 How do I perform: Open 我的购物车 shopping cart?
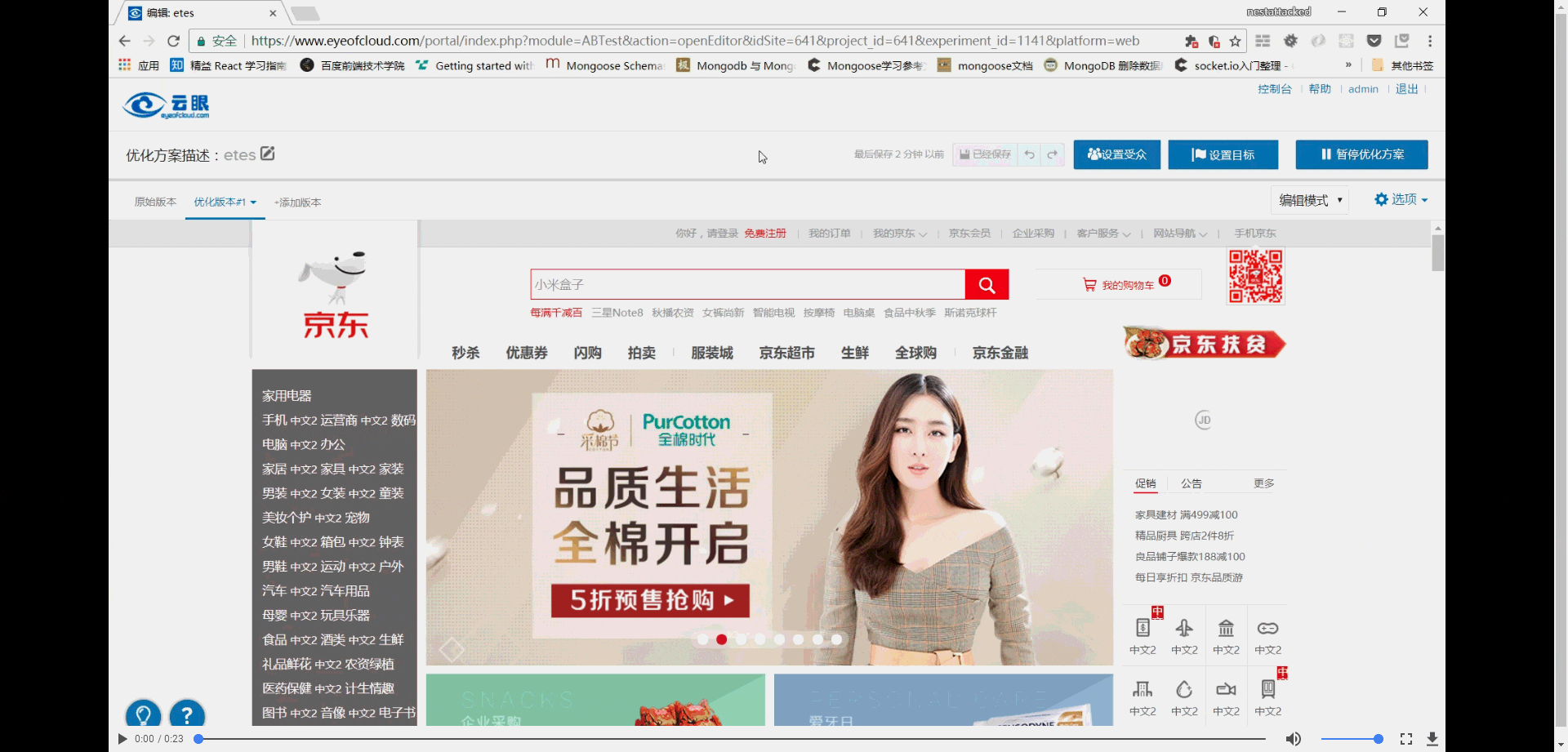1119,284
